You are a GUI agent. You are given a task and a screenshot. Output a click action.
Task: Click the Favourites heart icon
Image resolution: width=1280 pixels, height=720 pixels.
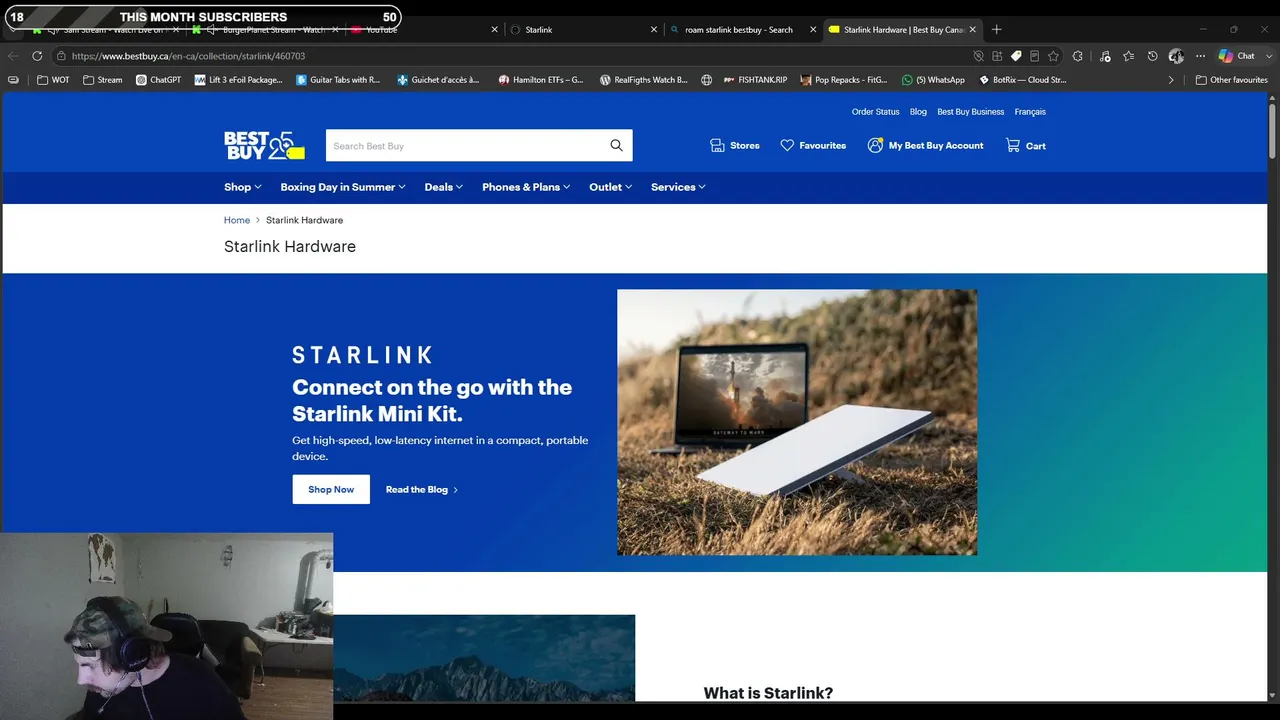787,146
